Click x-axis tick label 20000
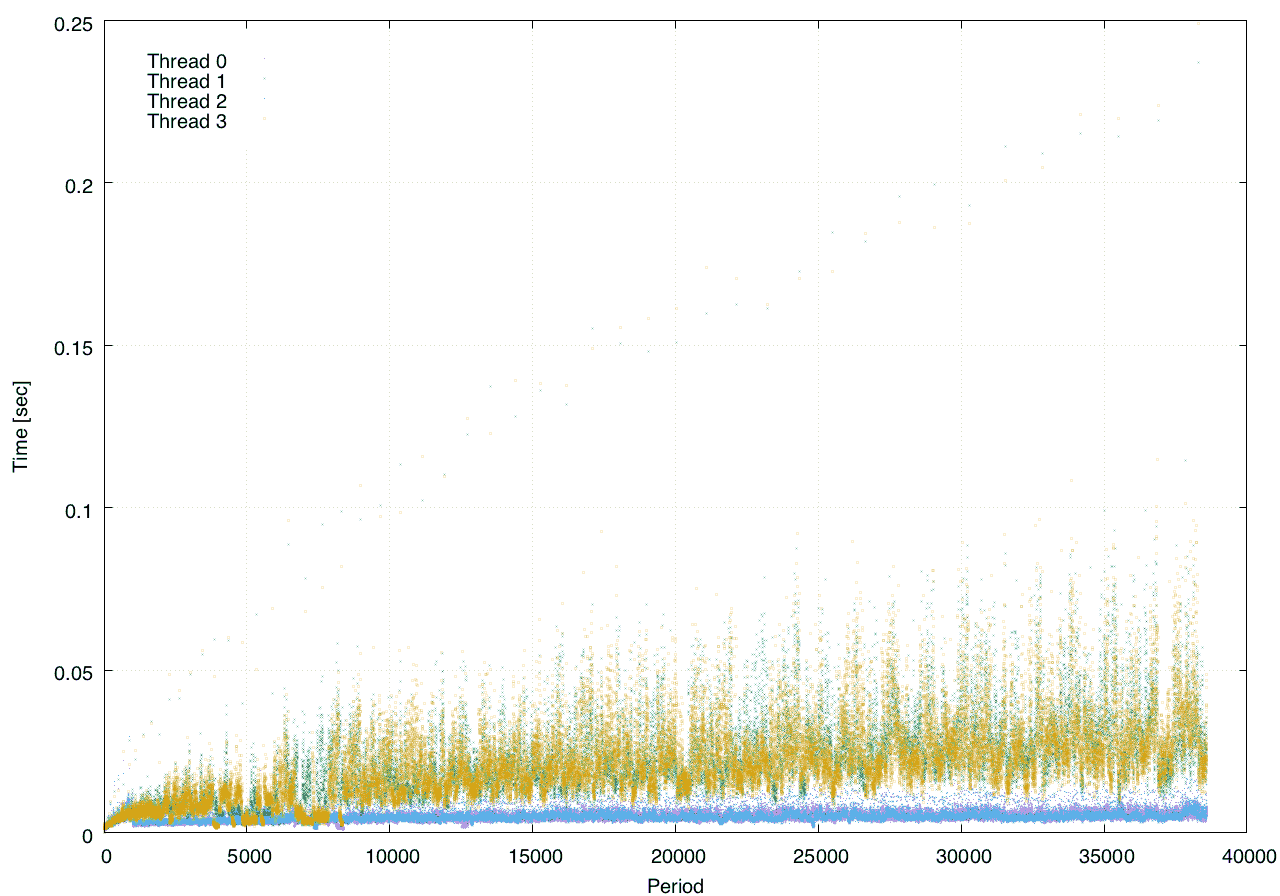The height and width of the screenshot is (896, 1280). coord(675,855)
